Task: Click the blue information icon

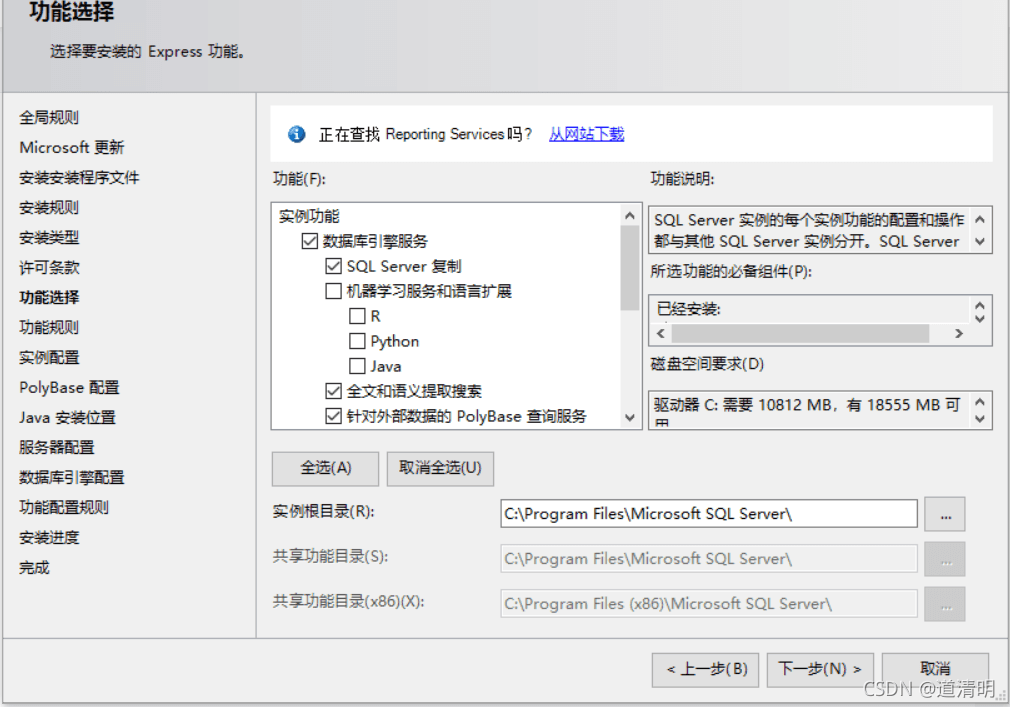Action: (296, 134)
